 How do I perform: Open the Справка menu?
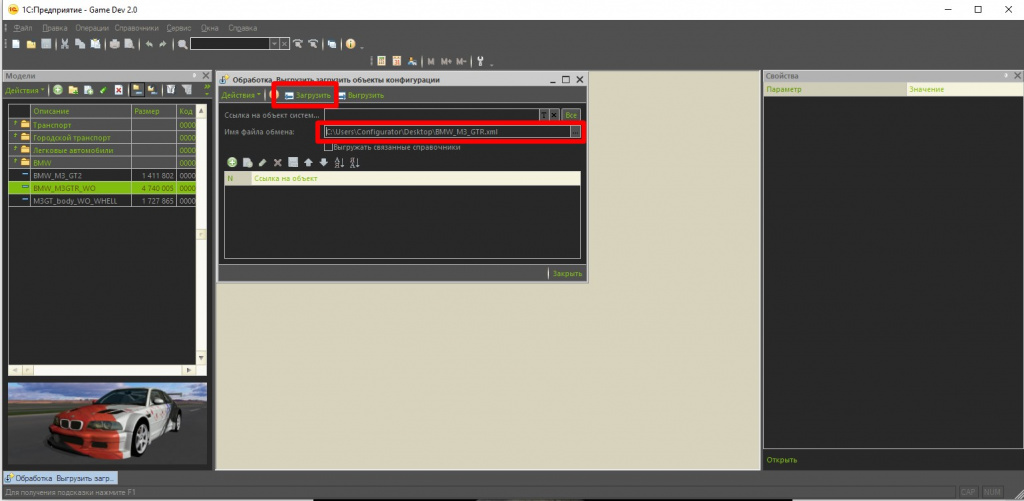click(242, 28)
